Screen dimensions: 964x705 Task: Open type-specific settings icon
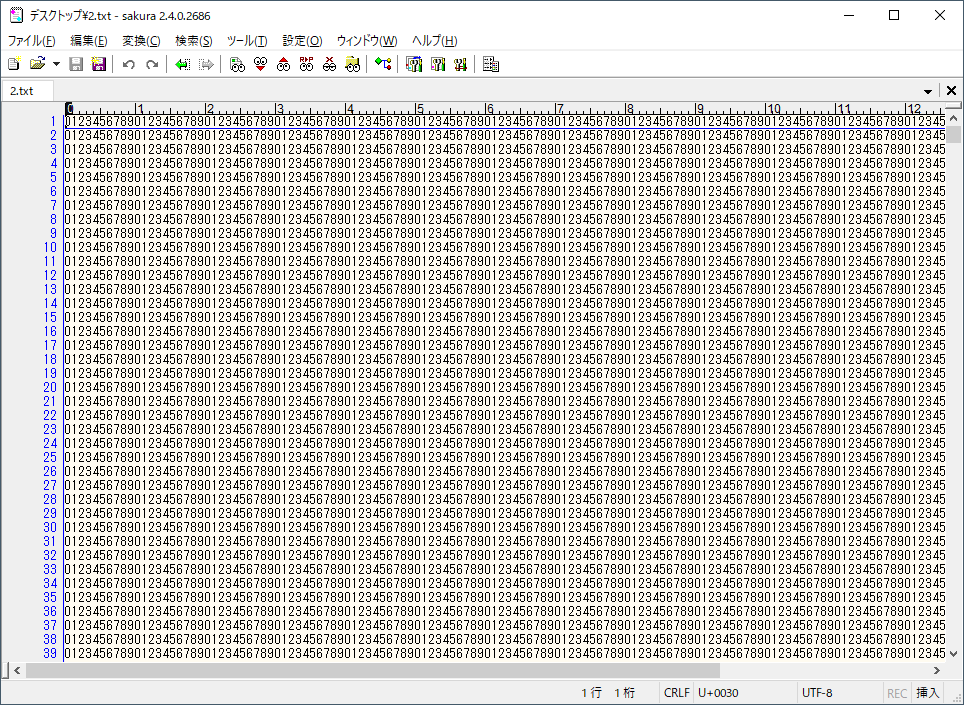click(437, 64)
